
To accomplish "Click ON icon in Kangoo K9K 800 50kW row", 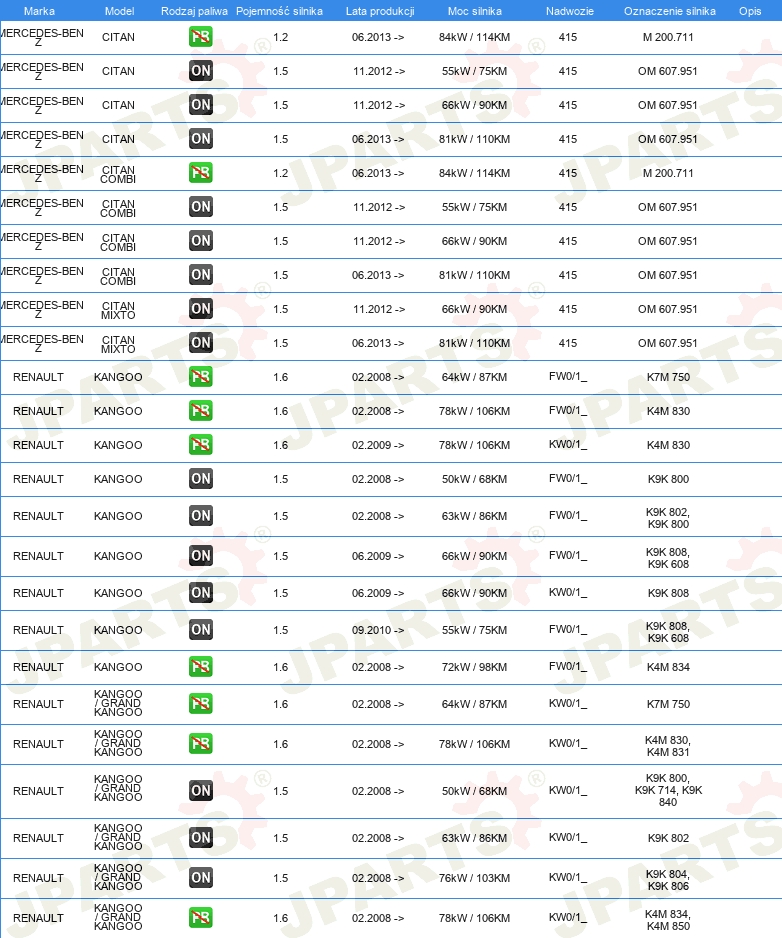I will click(200, 479).
